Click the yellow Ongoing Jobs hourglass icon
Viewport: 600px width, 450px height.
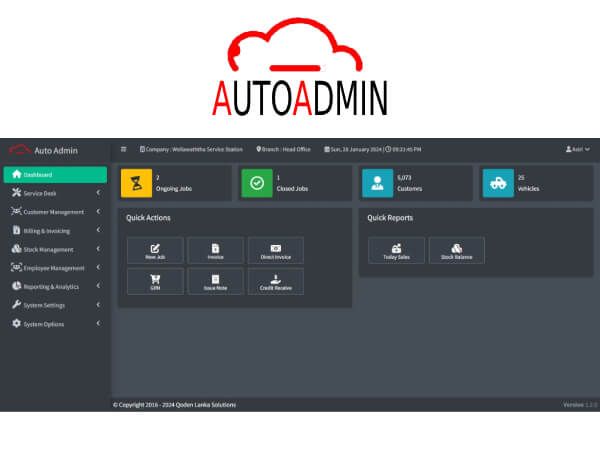pyautogui.click(x=136, y=183)
